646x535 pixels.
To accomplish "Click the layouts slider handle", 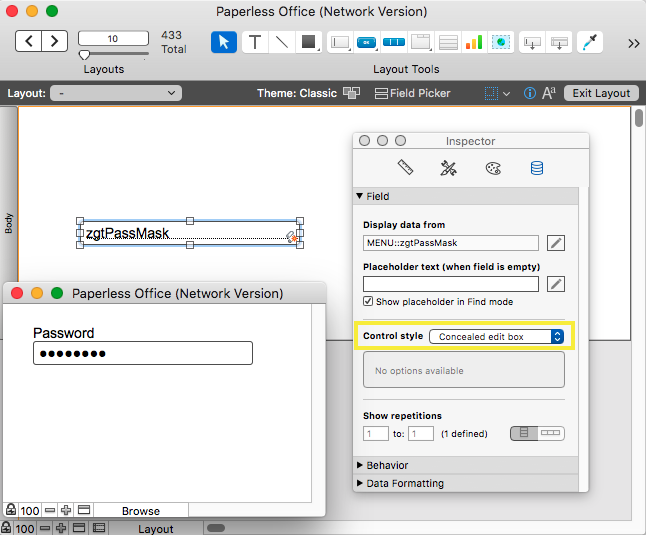I will [x=84, y=55].
